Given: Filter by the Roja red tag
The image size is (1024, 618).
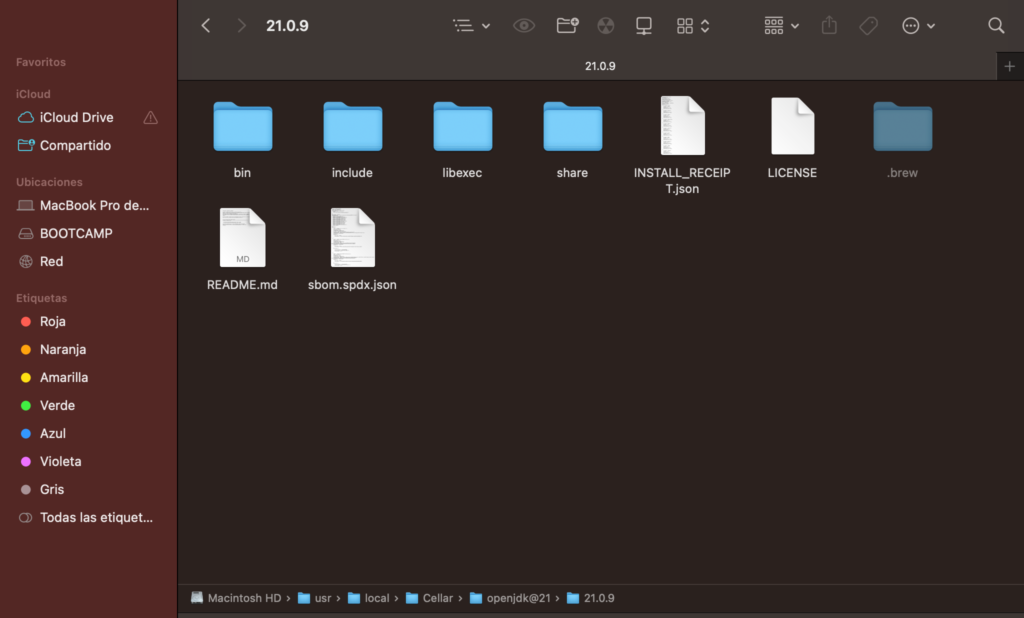Looking at the screenshot, I should [52, 321].
